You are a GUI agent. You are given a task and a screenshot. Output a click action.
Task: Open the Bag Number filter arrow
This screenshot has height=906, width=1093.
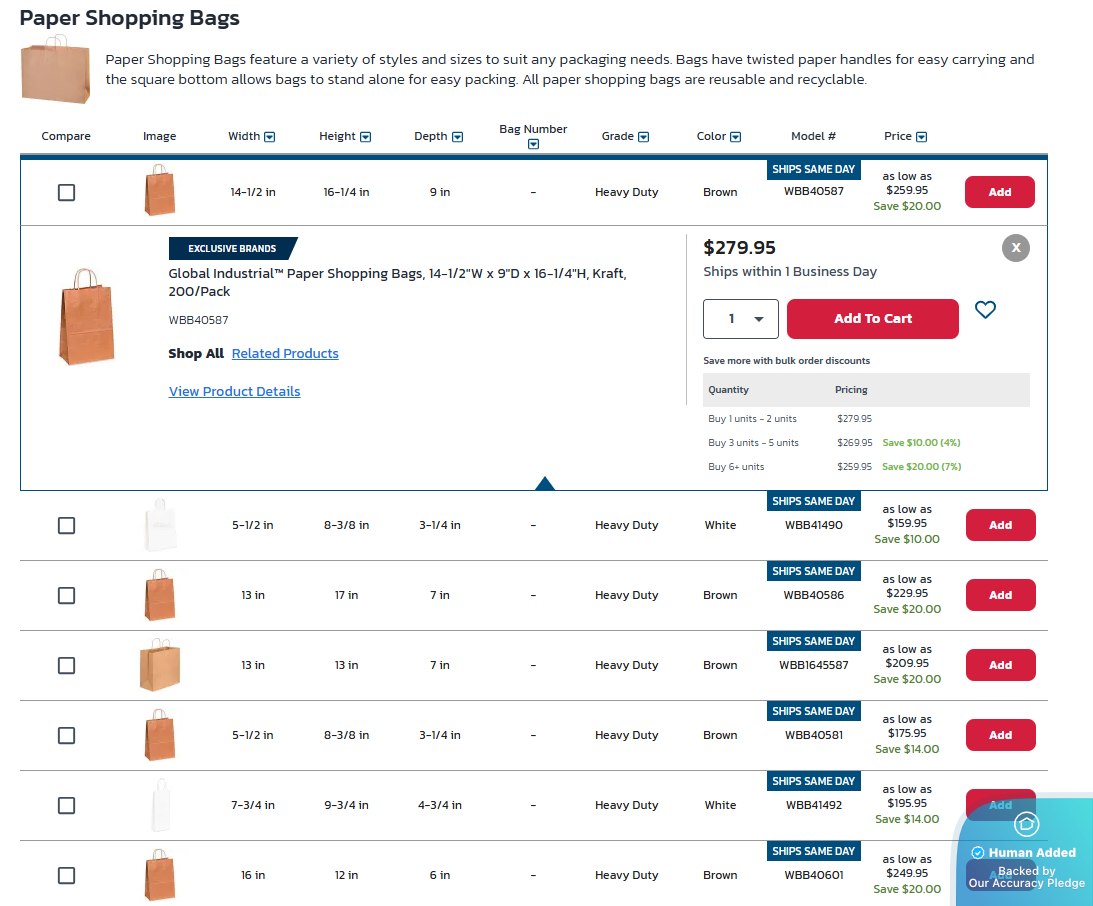tap(533, 144)
